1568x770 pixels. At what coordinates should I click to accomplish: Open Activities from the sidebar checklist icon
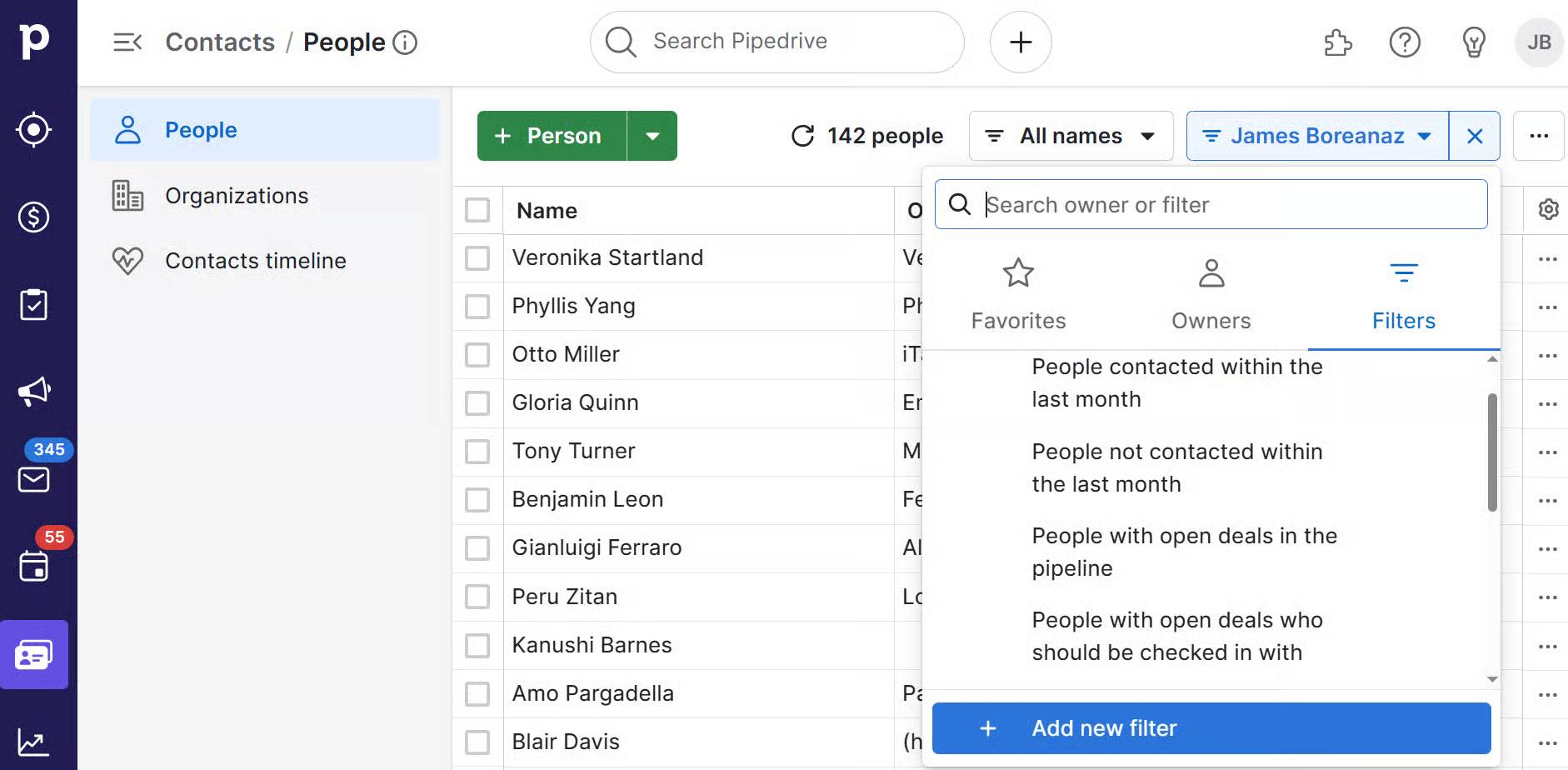pos(34,305)
